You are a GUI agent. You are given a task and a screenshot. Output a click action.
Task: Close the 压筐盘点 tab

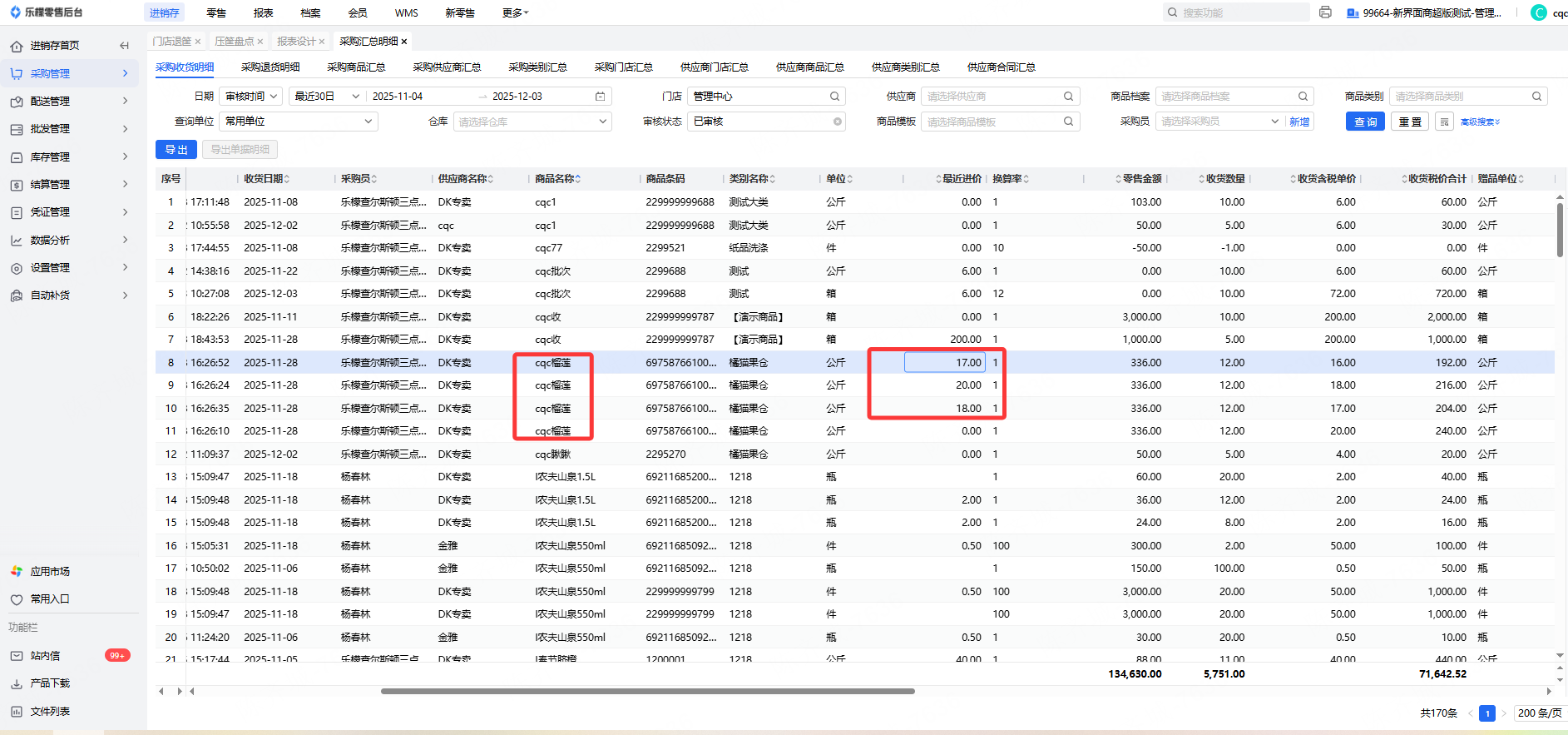260,42
